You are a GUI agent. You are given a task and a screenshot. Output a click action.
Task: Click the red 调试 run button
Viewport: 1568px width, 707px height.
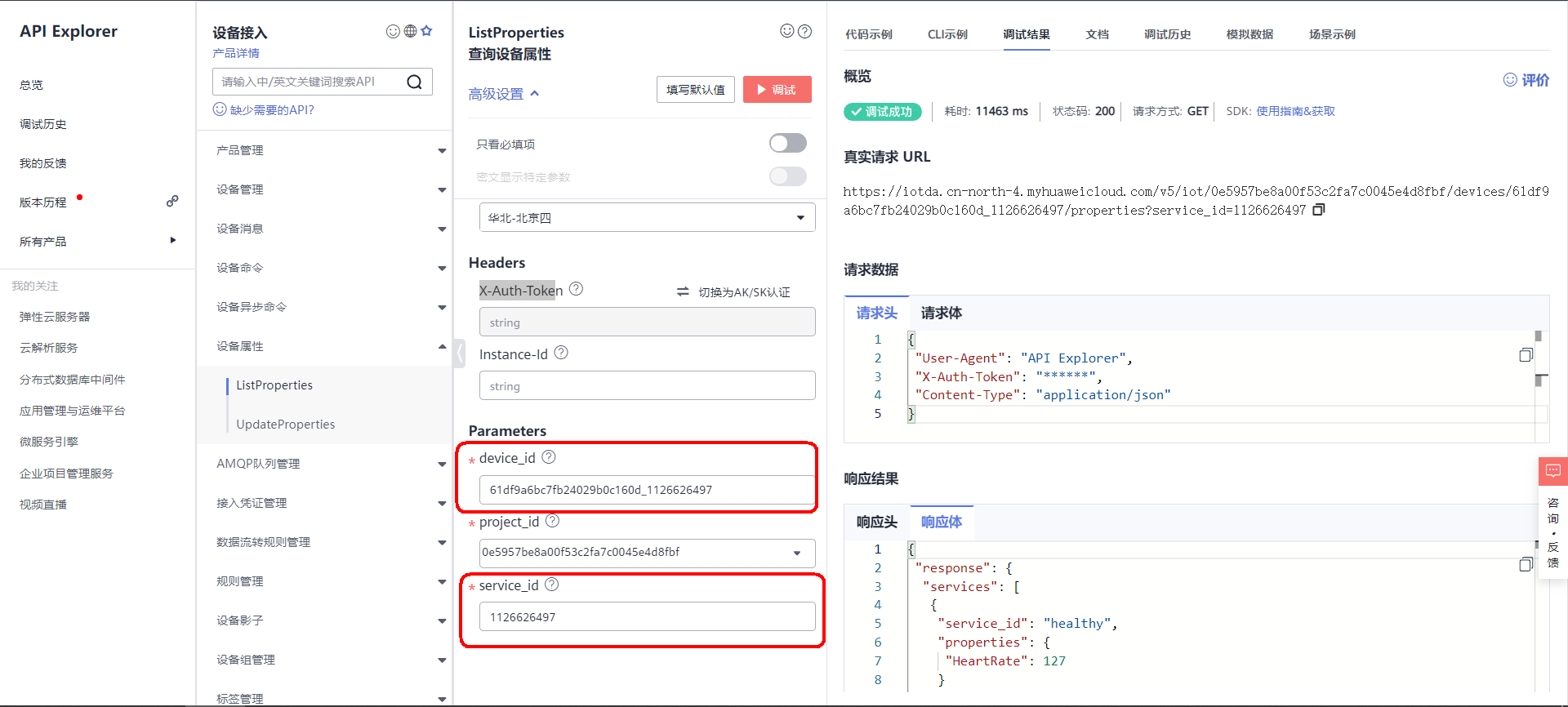click(777, 90)
